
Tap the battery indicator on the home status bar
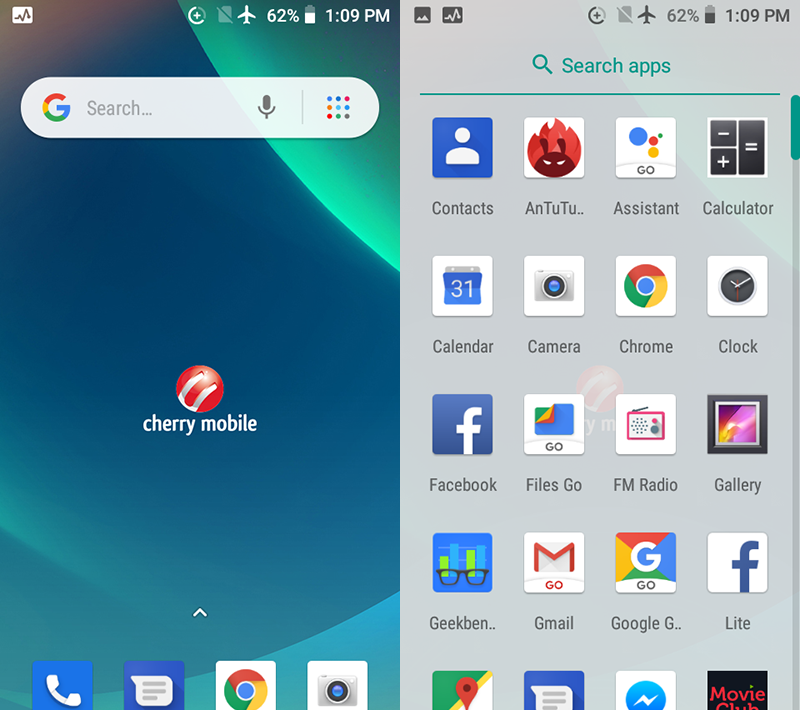(310, 15)
